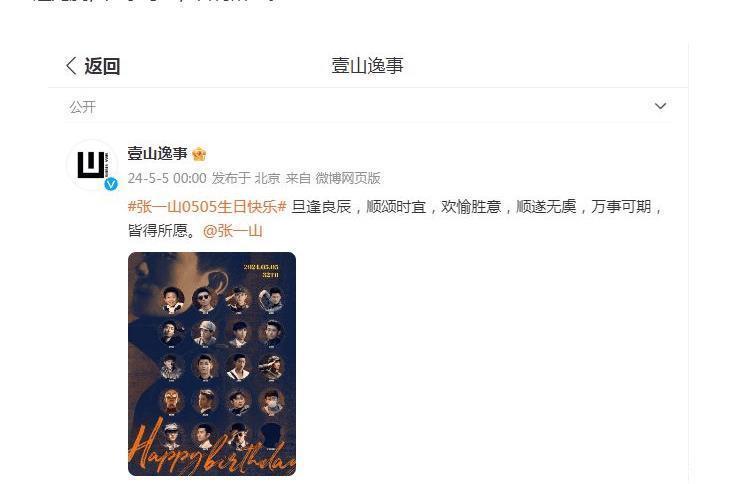Viewport: 732px width, 484px height.
Task: Click the 2024.05.05 date on poster
Action: pyautogui.click(x=261, y=267)
